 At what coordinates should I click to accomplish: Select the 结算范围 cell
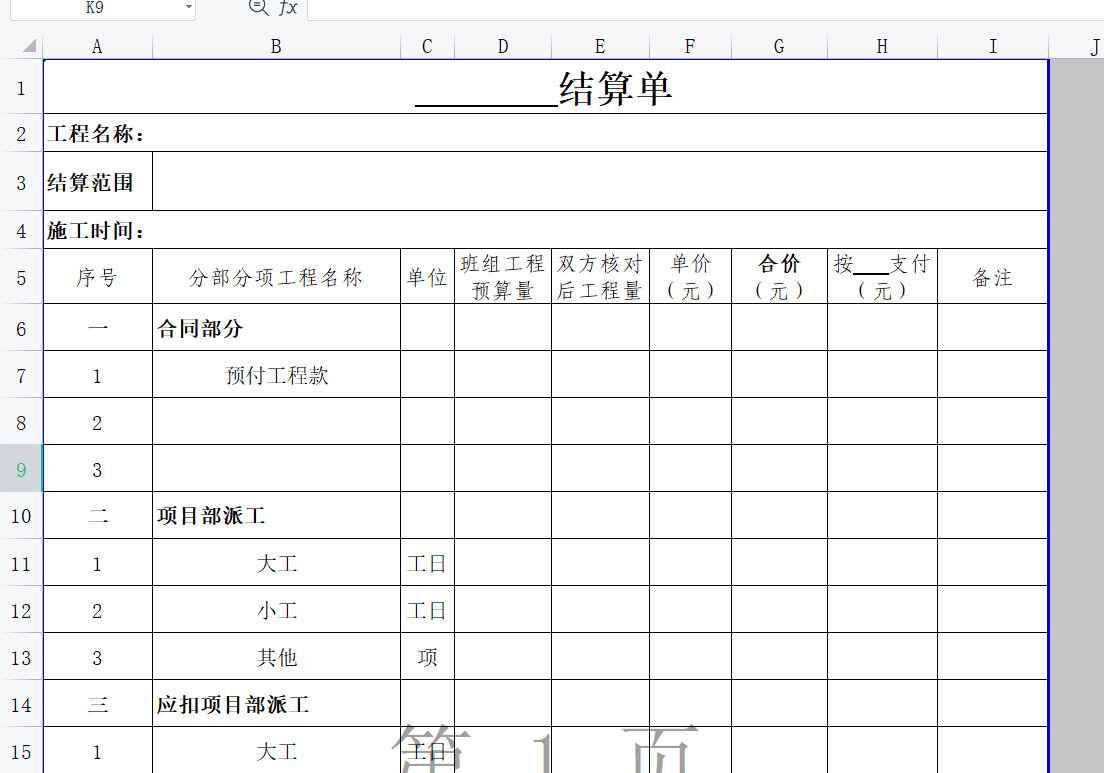(97, 182)
